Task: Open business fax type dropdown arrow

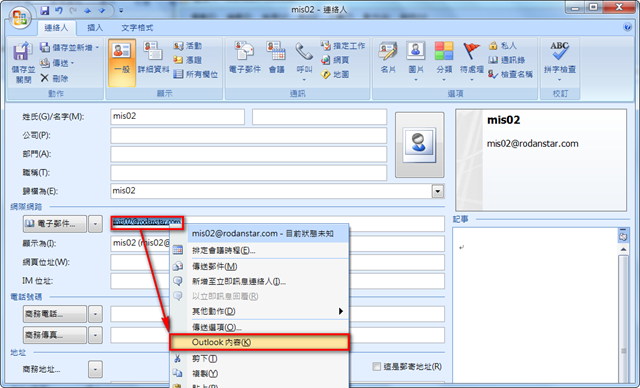Action: 95,335
